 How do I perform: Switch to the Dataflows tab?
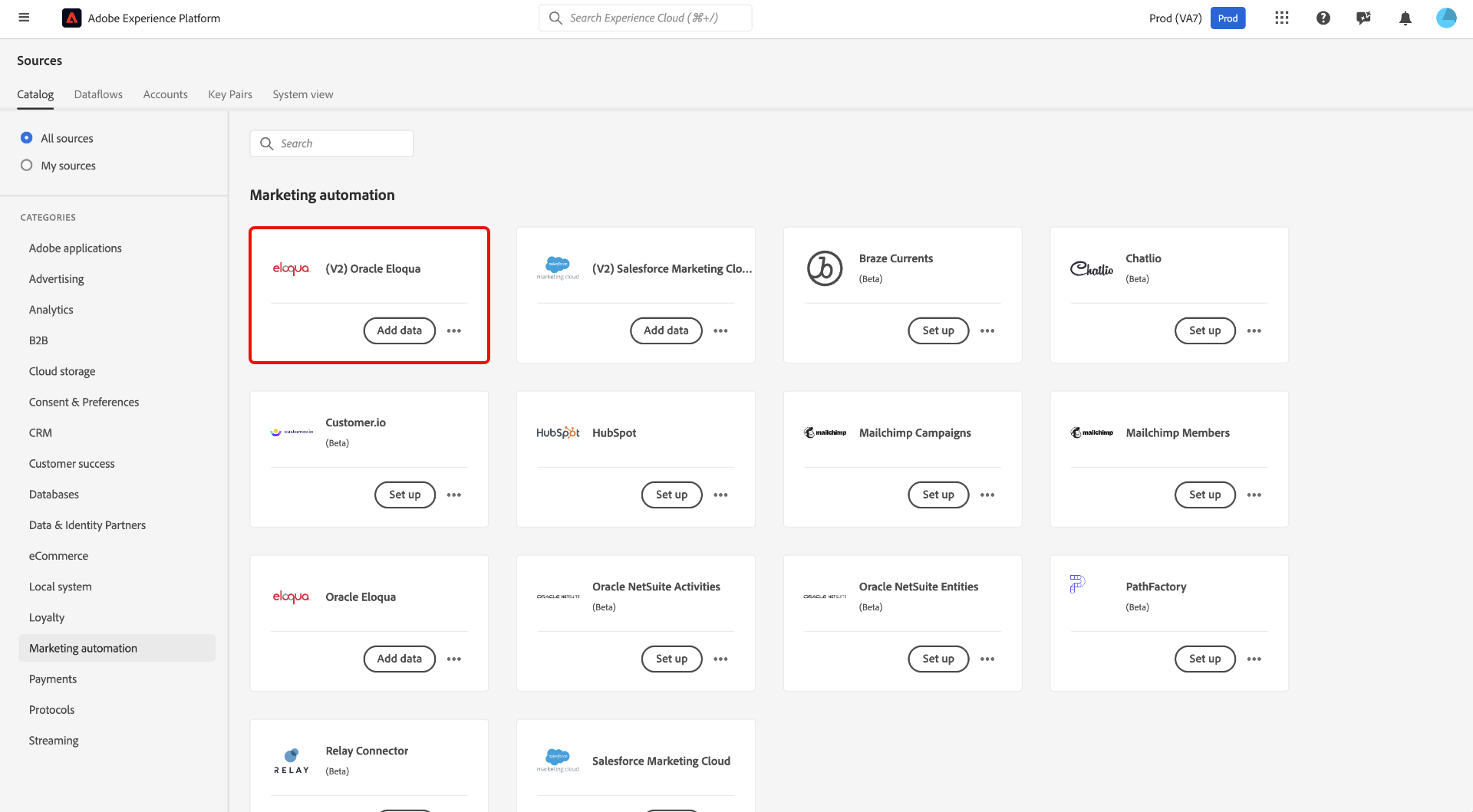point(98,94)
